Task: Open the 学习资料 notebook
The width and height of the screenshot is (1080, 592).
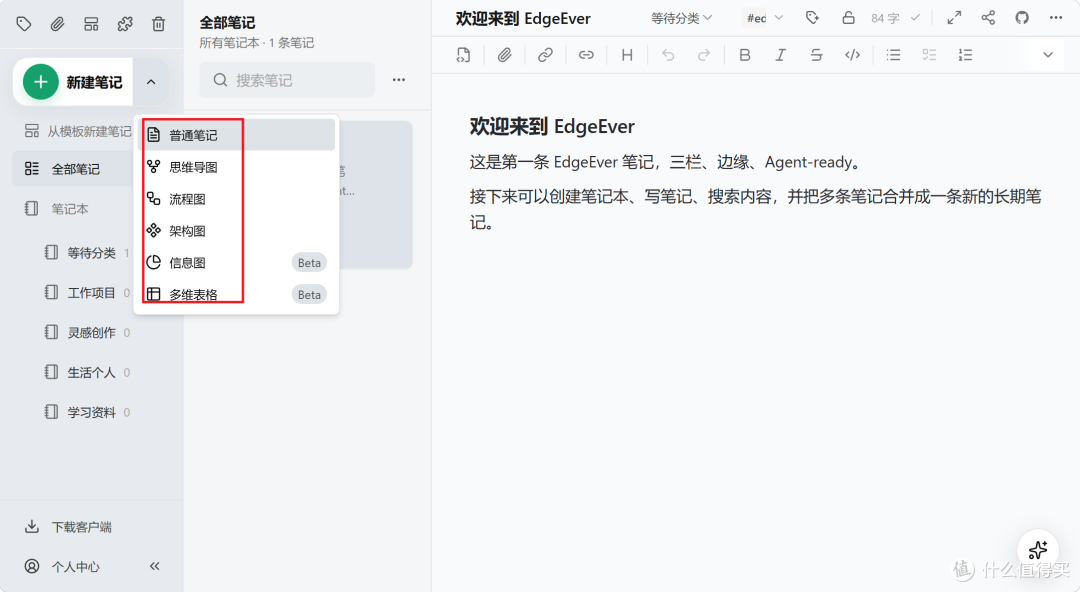Action: pyautogui.click(x=86, y=412)
